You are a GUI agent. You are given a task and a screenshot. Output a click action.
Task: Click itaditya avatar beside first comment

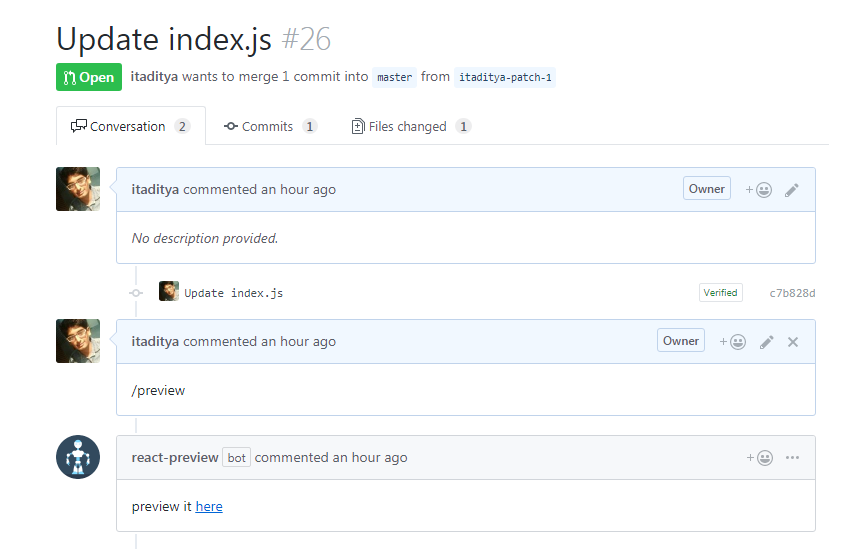click(78, 189)
